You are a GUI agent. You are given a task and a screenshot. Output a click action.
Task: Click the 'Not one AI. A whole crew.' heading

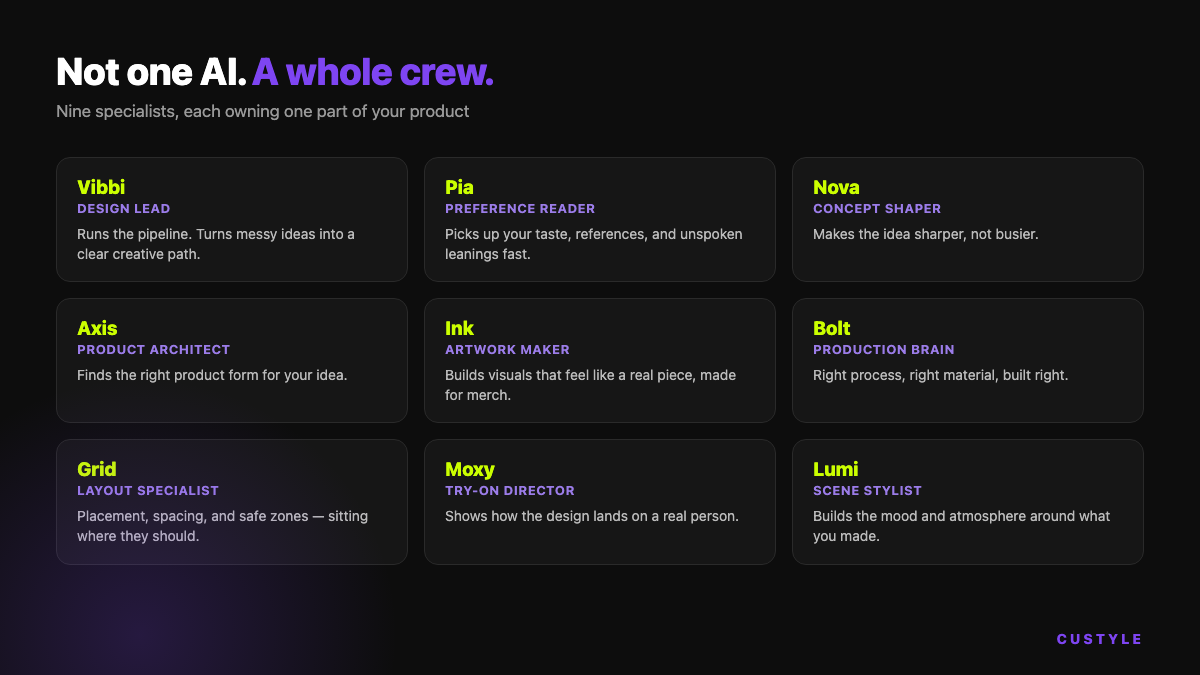click(275, 72)
